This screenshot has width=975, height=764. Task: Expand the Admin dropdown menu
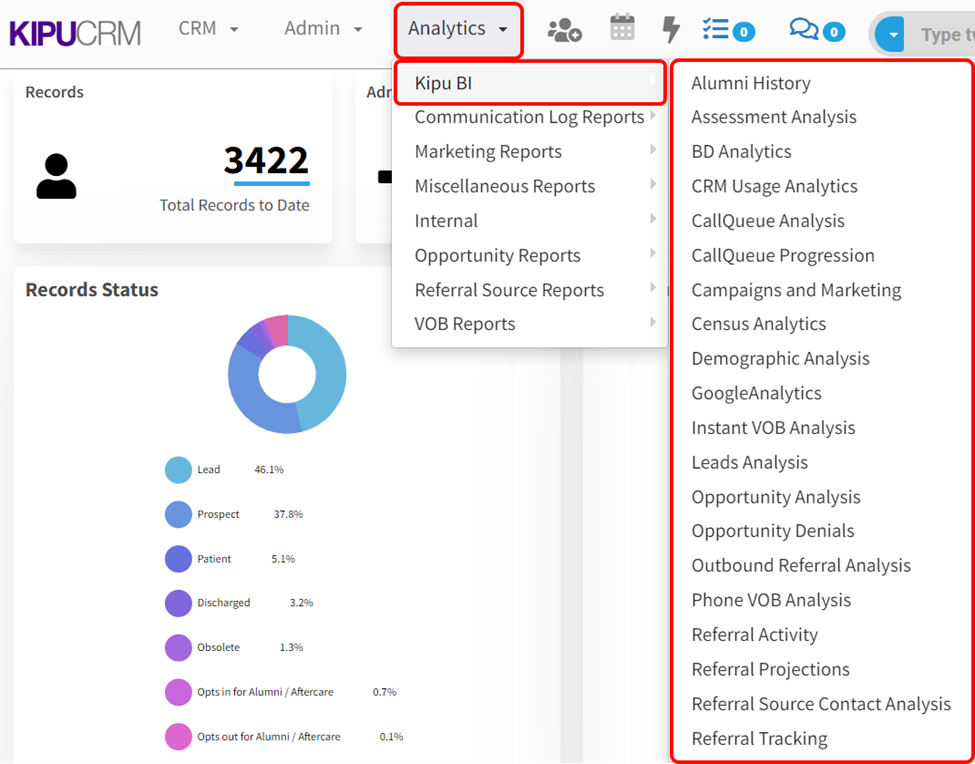pyautogui.click(x=323, y=29)
